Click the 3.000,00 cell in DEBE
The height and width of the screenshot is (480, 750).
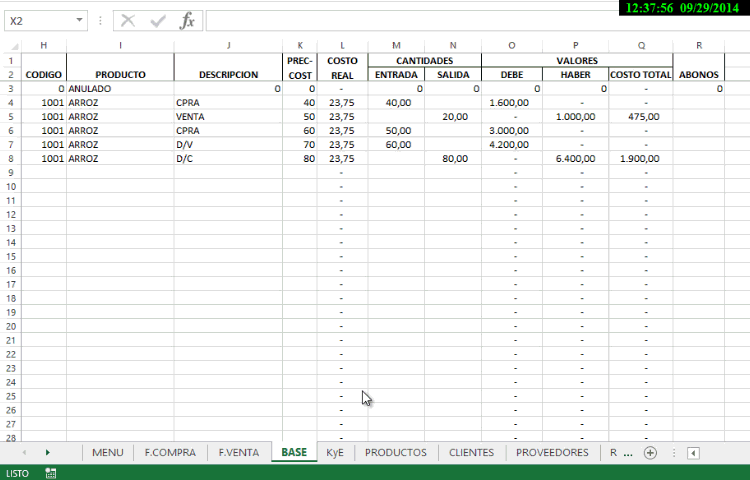[x=512, y=131]
